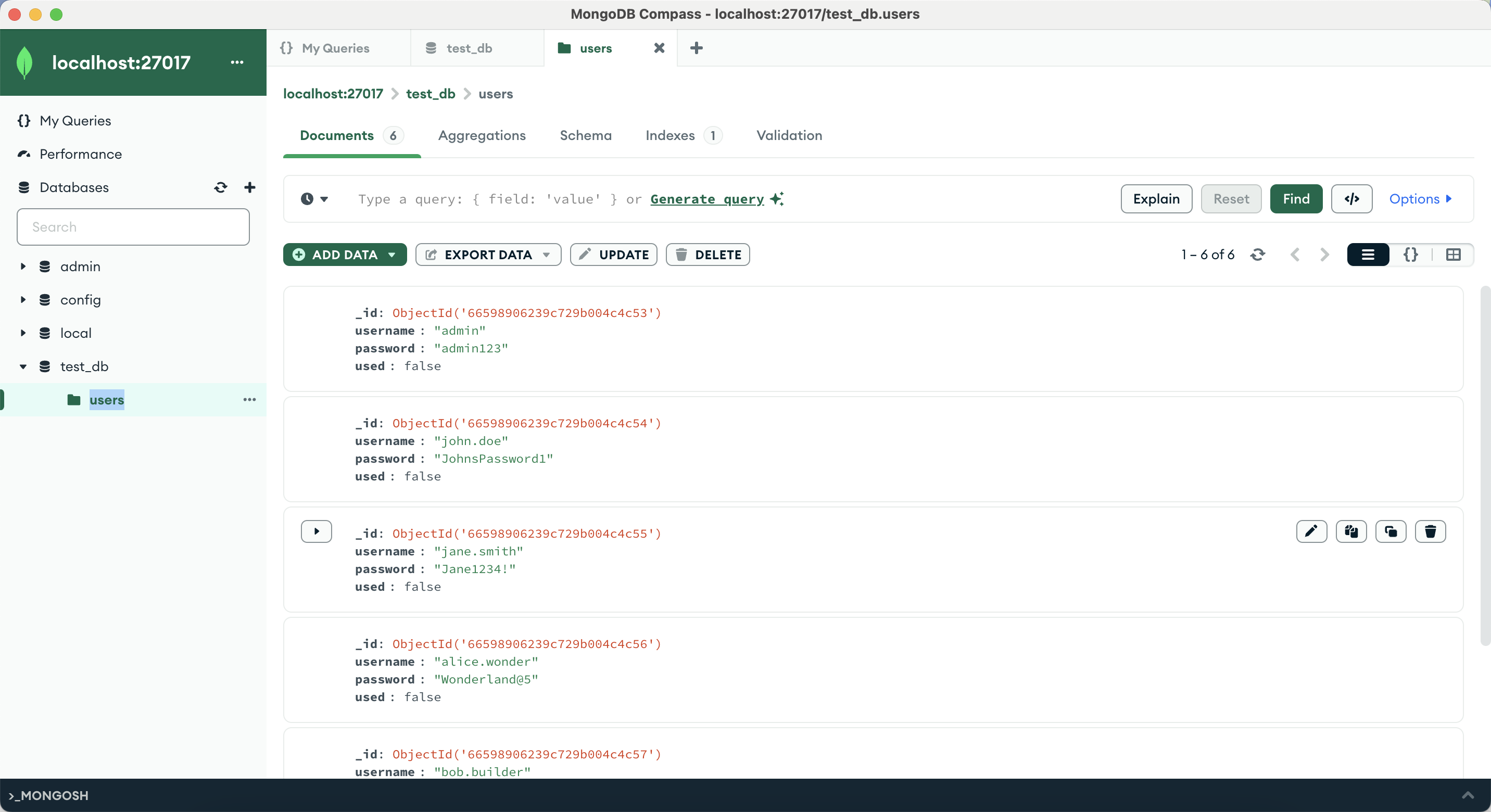Expand all fields of jane.smith document
This screenshot has width=1491, height=812.
point(316,531)
